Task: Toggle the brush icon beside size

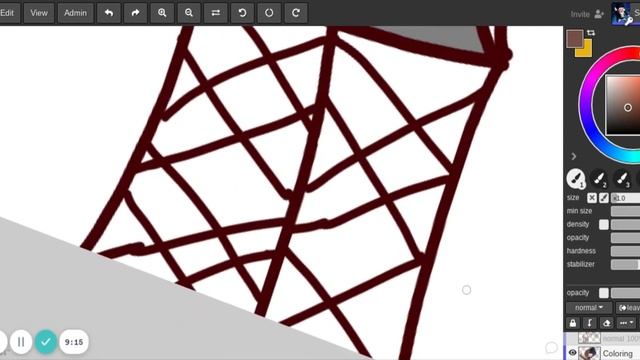Action: click(604, 198)
